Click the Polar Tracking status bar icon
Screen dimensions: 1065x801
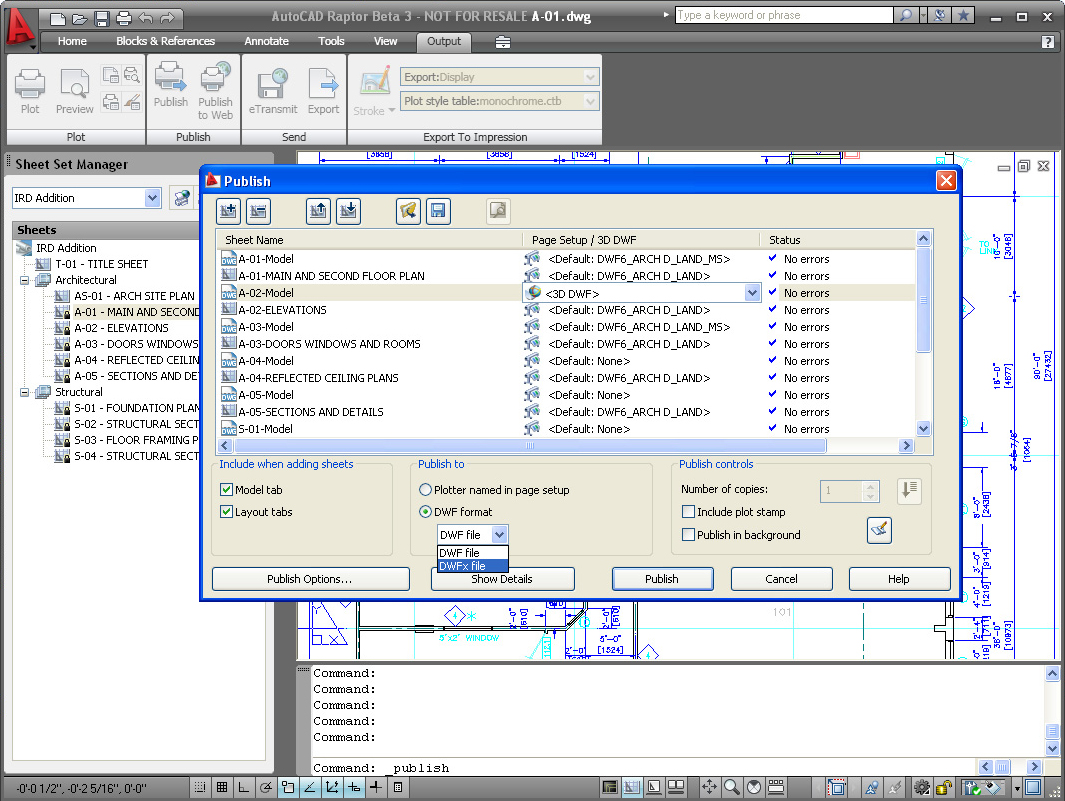click(266, 787)
